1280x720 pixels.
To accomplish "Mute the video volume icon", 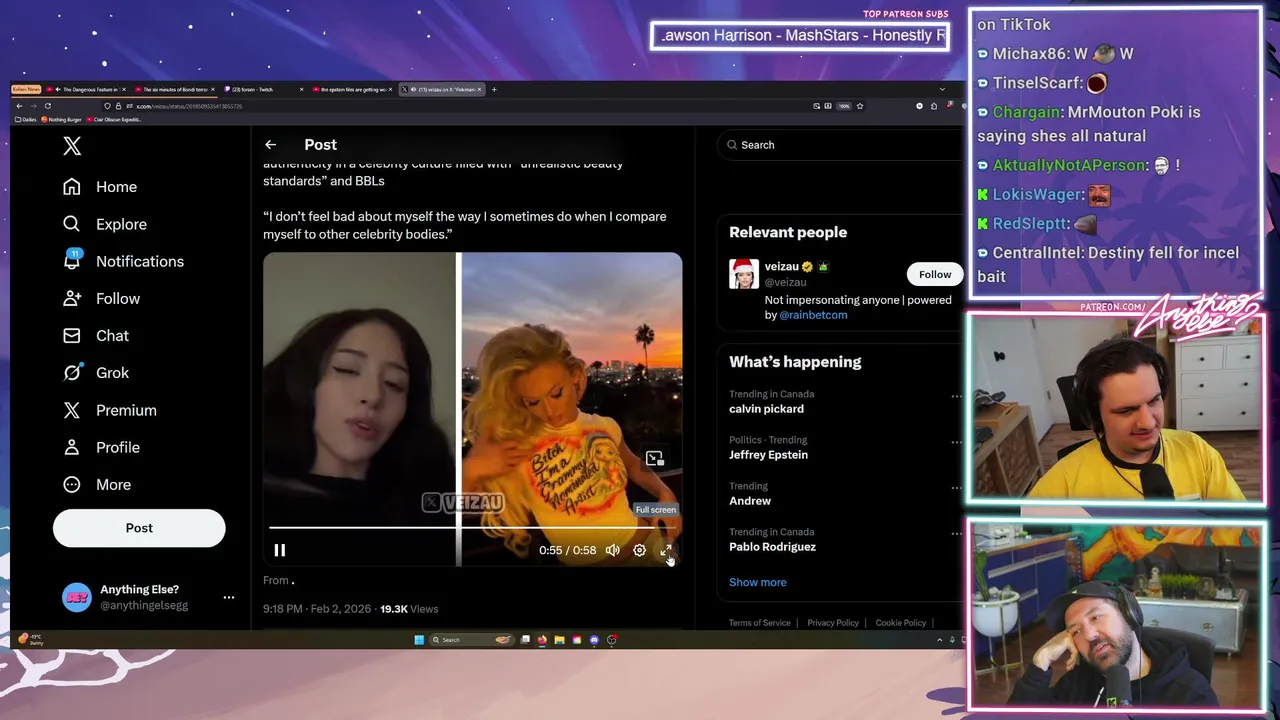I will pyautogui.click(x=612, y=550).
